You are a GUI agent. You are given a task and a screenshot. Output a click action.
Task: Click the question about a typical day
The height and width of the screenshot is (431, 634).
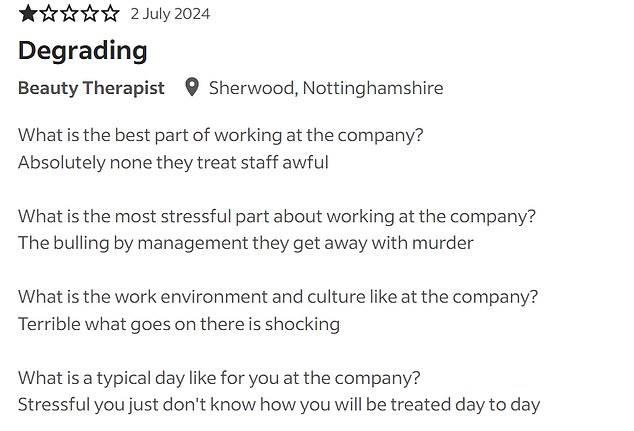point(219,379)
